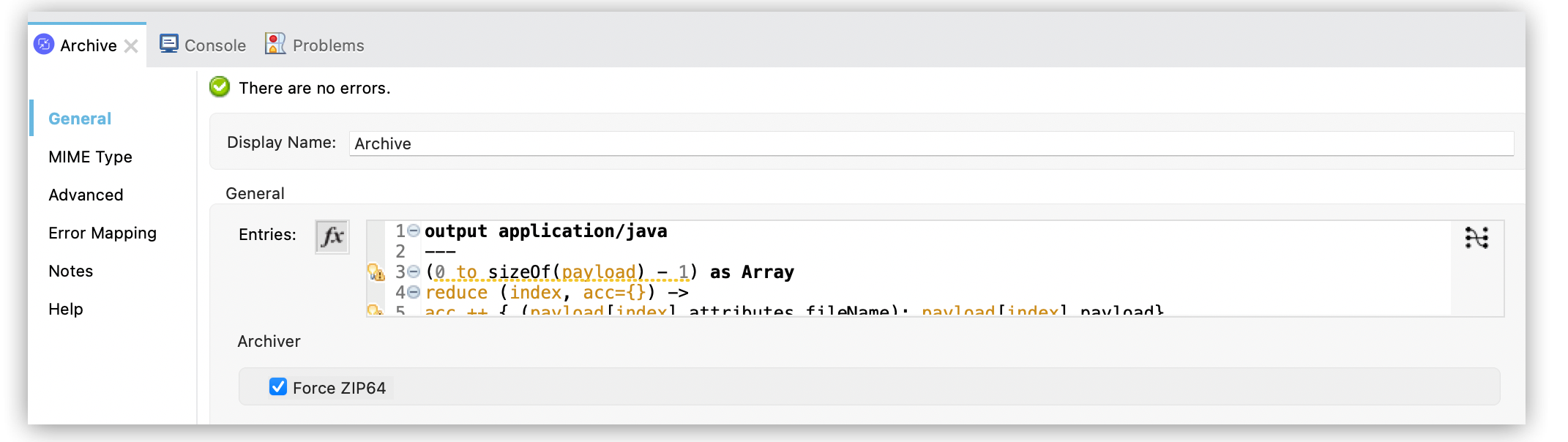Open the DataWeave graphical mapping editor icon
The height and width of the screenshot is (442, 1568).
coord(1476,238)
